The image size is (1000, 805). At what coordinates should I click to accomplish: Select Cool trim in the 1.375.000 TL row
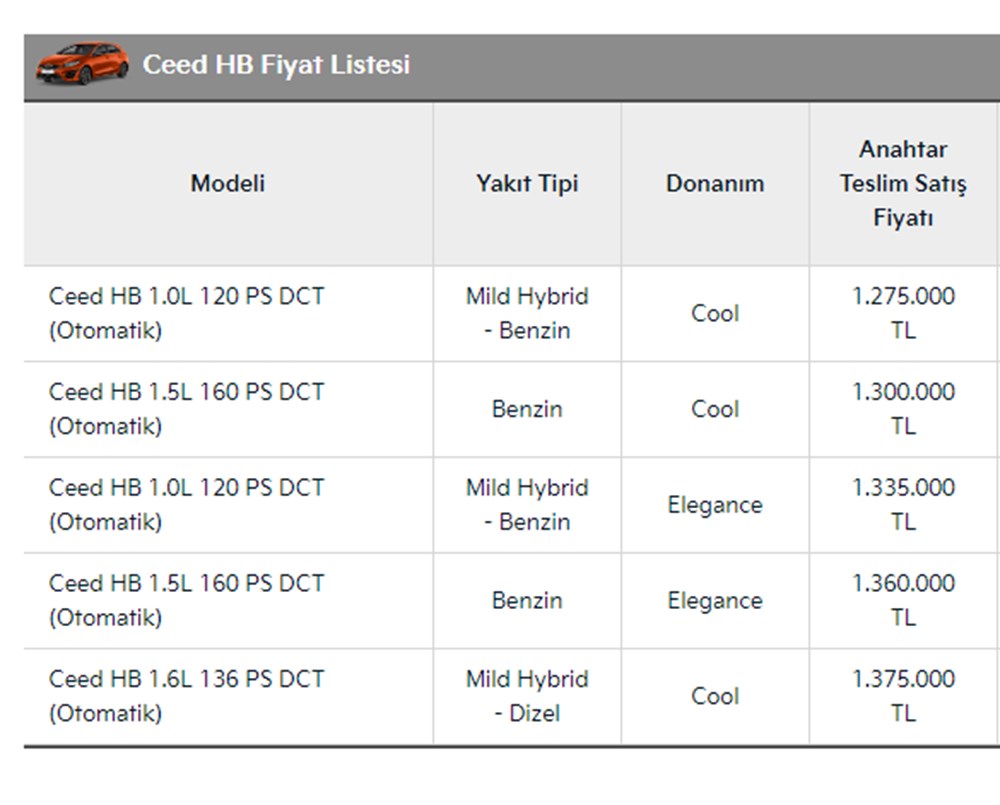click(x=715, y=696)
